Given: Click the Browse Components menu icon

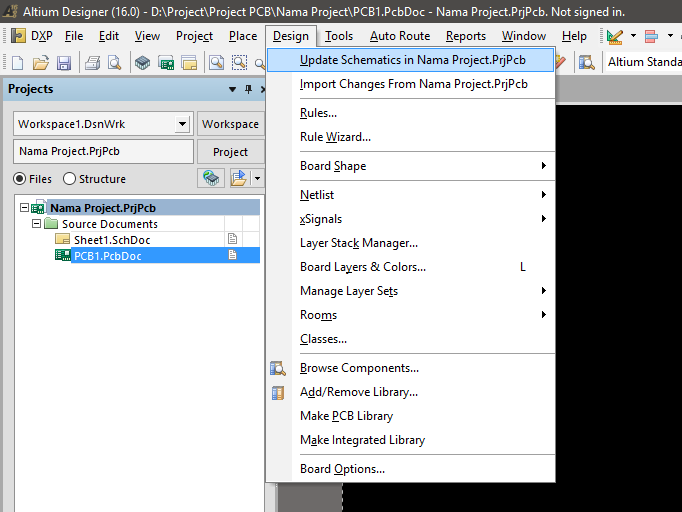Looking at the screenshot, I should click(x=277, y=368).
